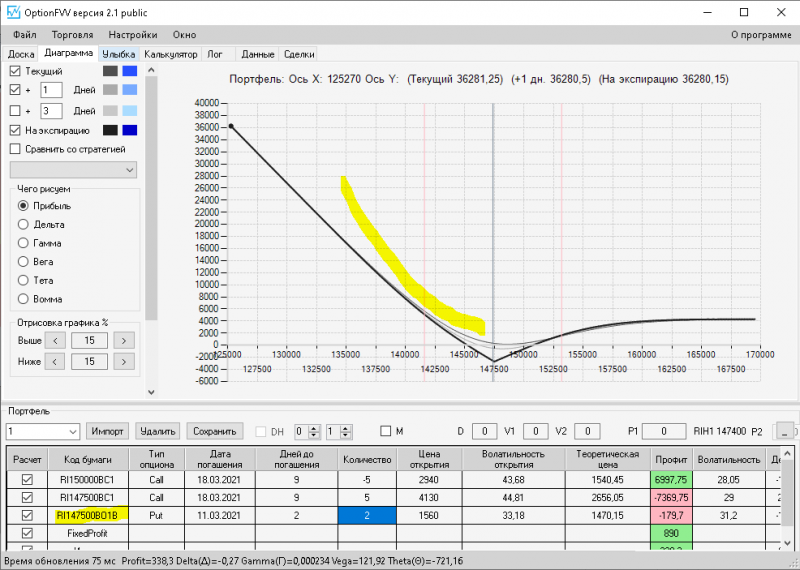Toggle the Текущий checkbox
The image size is (800, 570).
pyautogui.click(x=14, y=72)
